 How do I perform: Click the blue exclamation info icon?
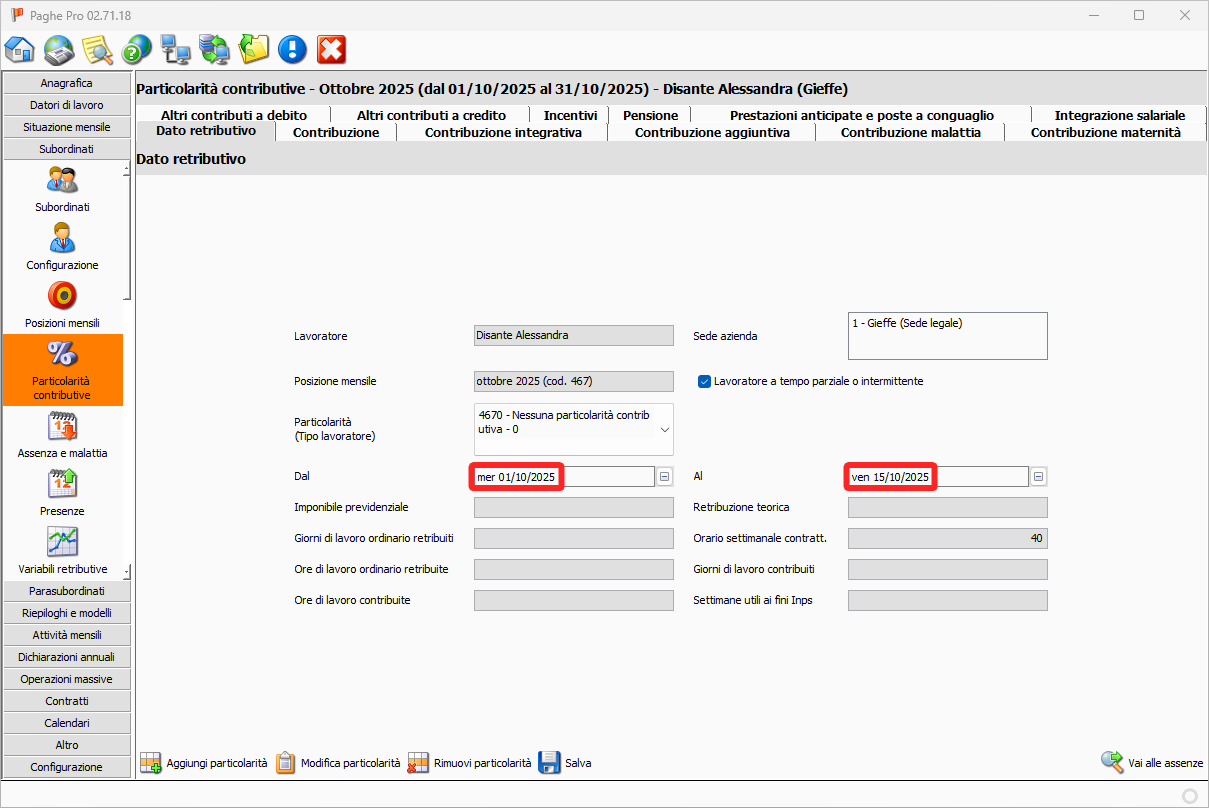tap(292, 49)
